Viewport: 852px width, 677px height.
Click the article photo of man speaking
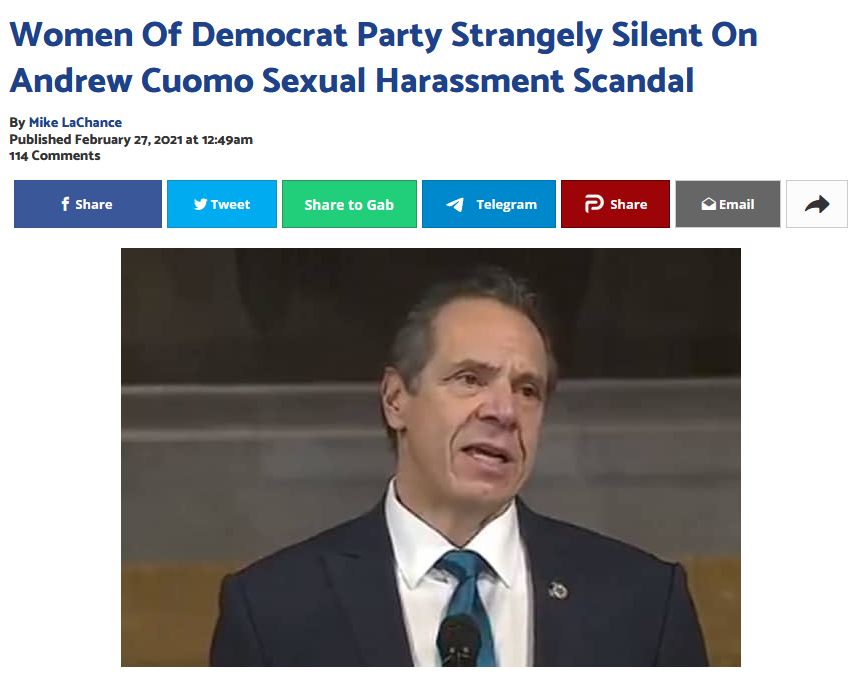point(430,457)
